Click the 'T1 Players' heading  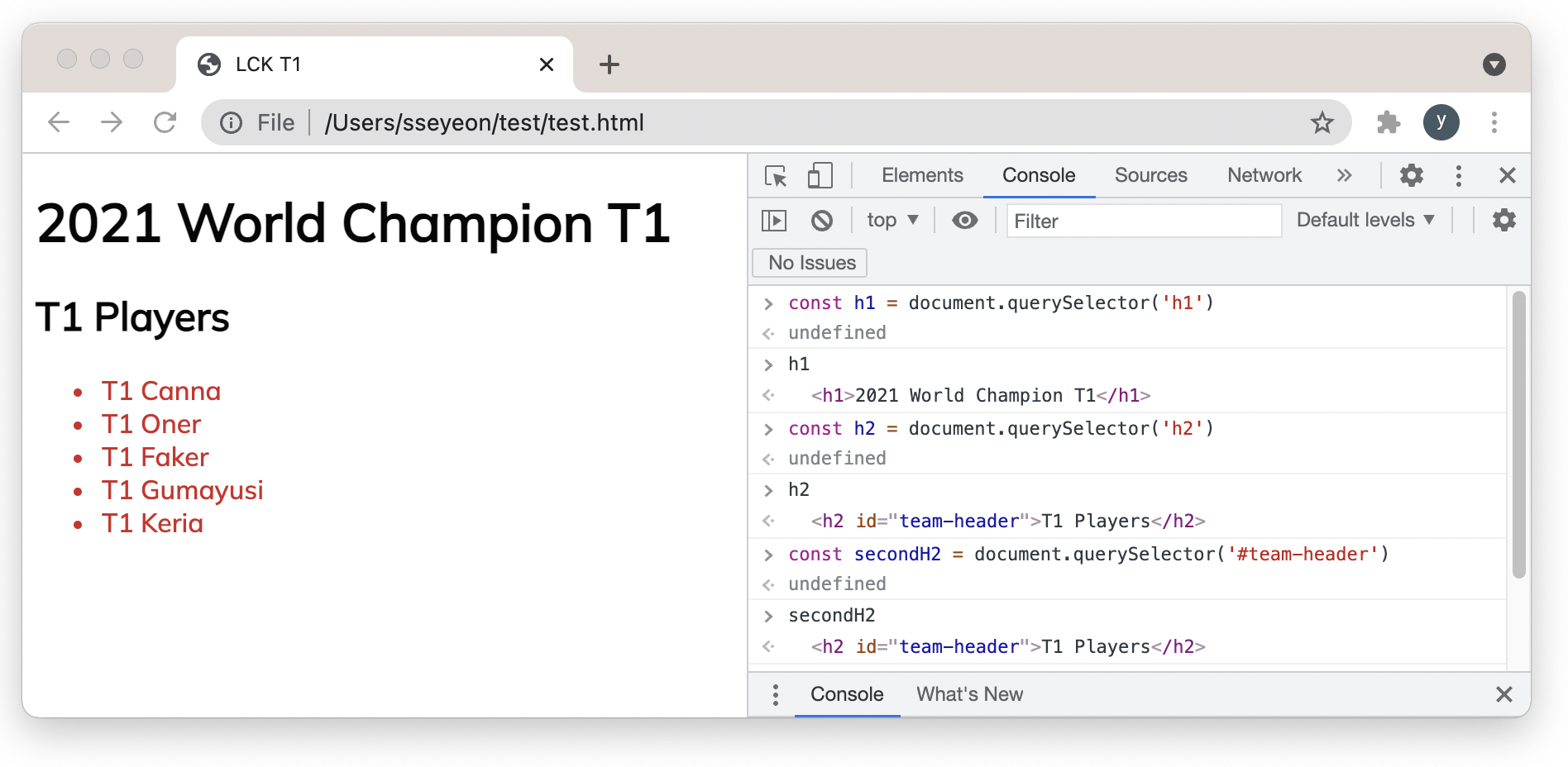tap(132, 317)
